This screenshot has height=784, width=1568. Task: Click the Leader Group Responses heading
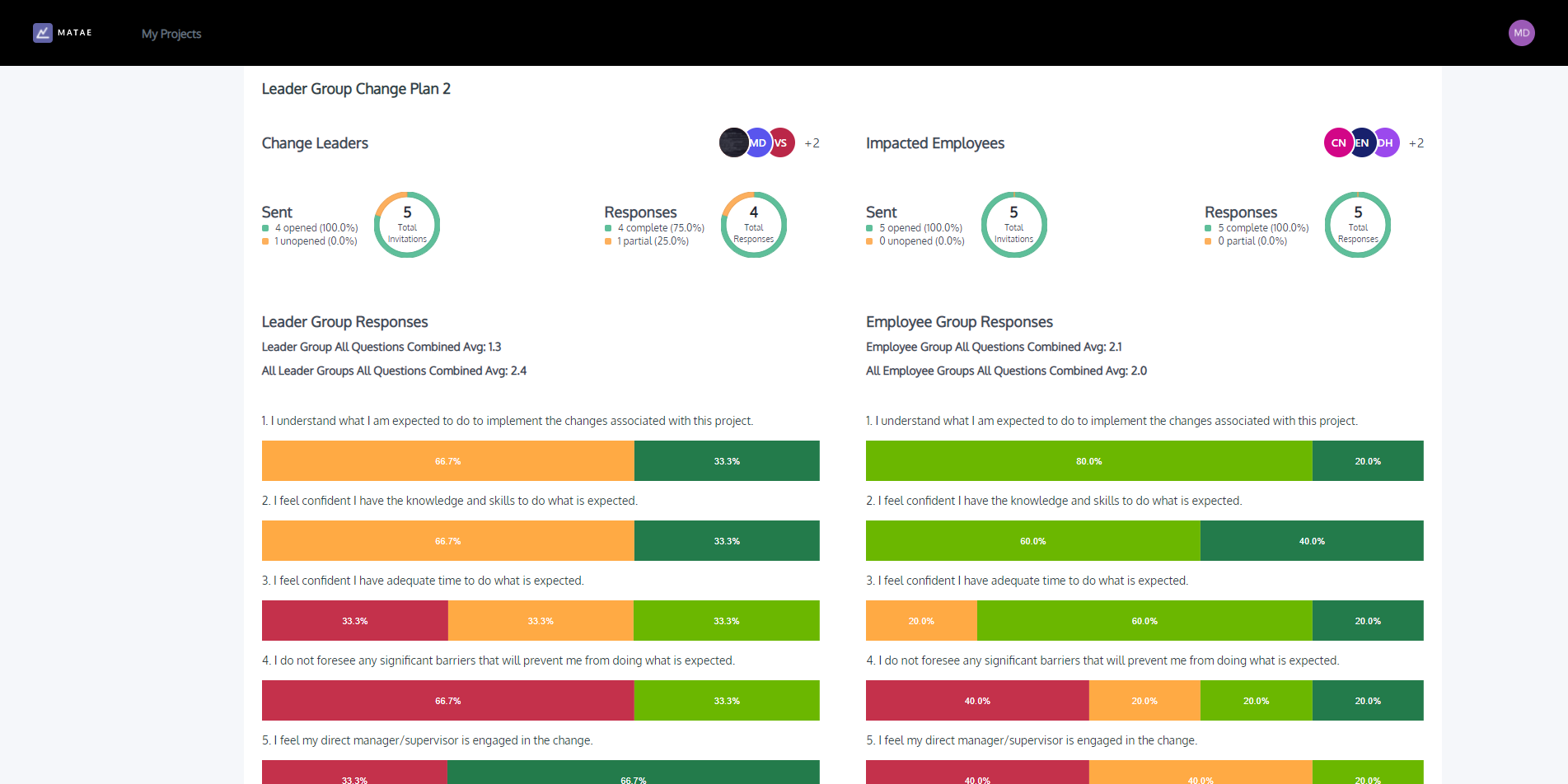tap(344, 321)
